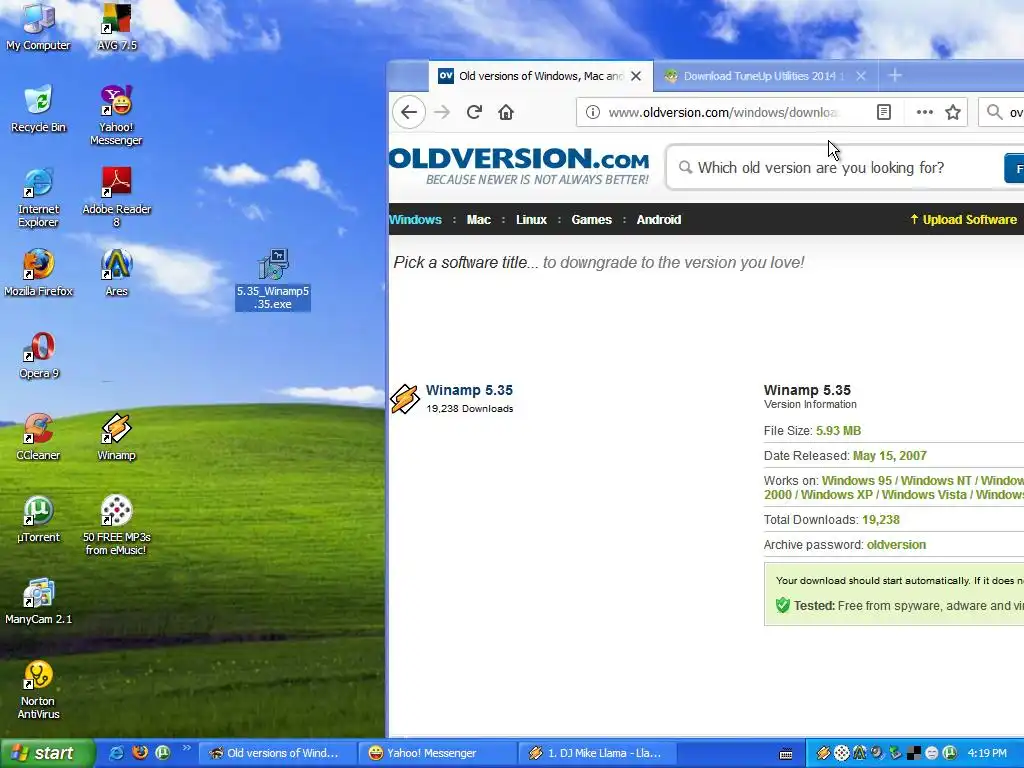Open the Recycle Bin
The width and height of the screenshot is (1024, 768).
coord(38,108)
